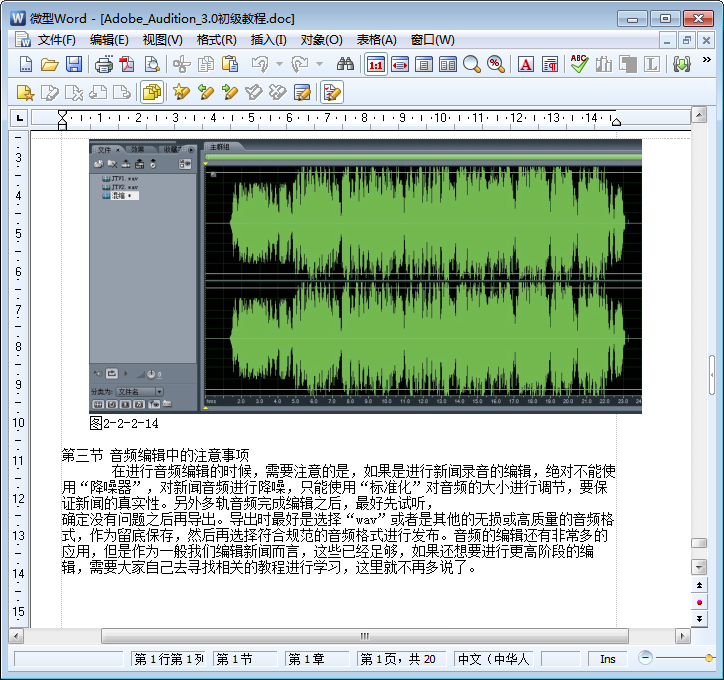Click the vertical scrollbar down arrow
The width and height of the screenshot is (724, 680).
pos(699,567)
